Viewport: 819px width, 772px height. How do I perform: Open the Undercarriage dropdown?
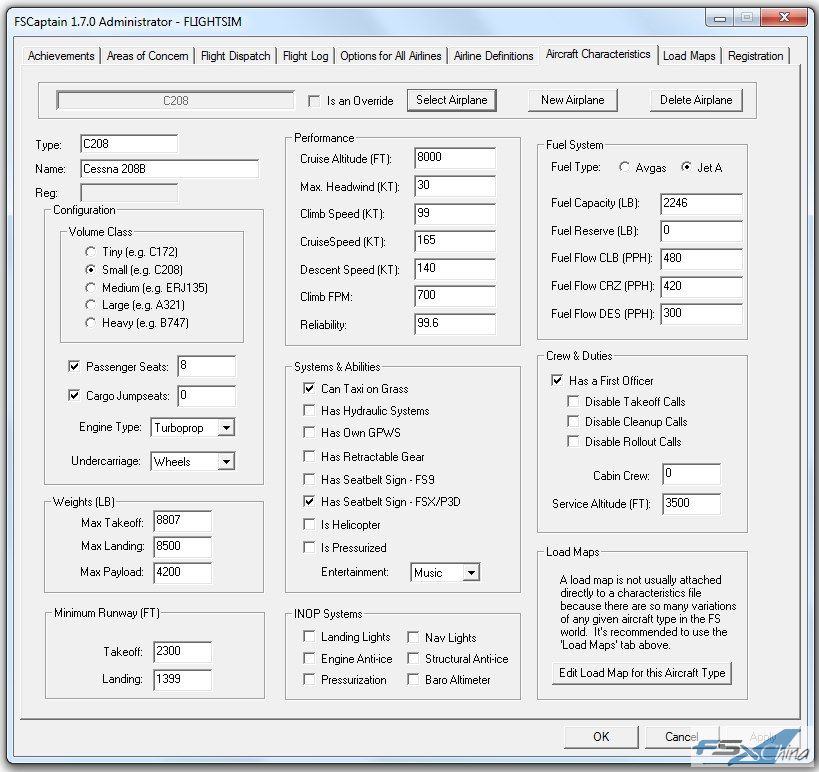pos(193,461)
